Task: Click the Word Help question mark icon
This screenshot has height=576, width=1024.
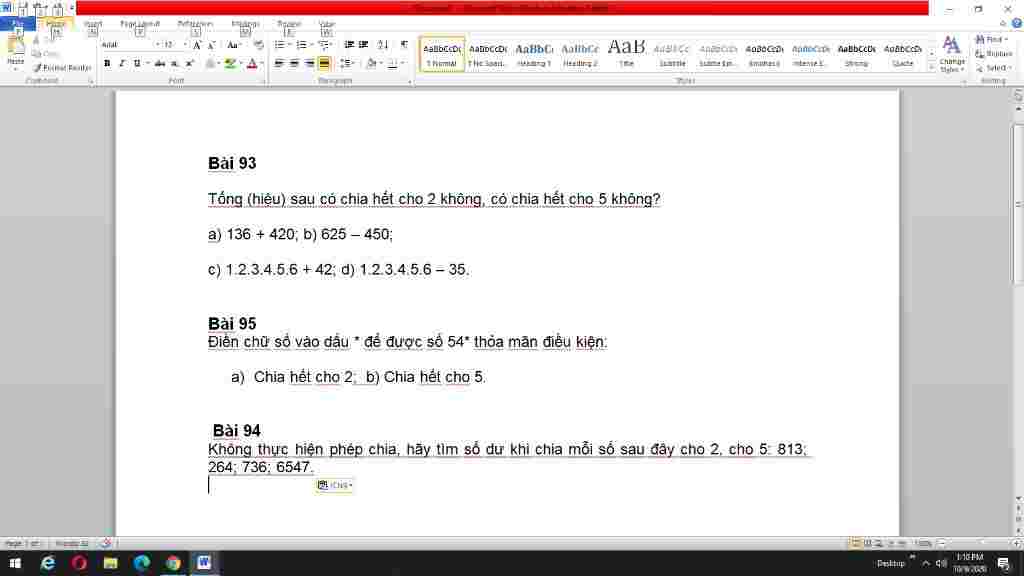Action: click(x=1016, y=23)
